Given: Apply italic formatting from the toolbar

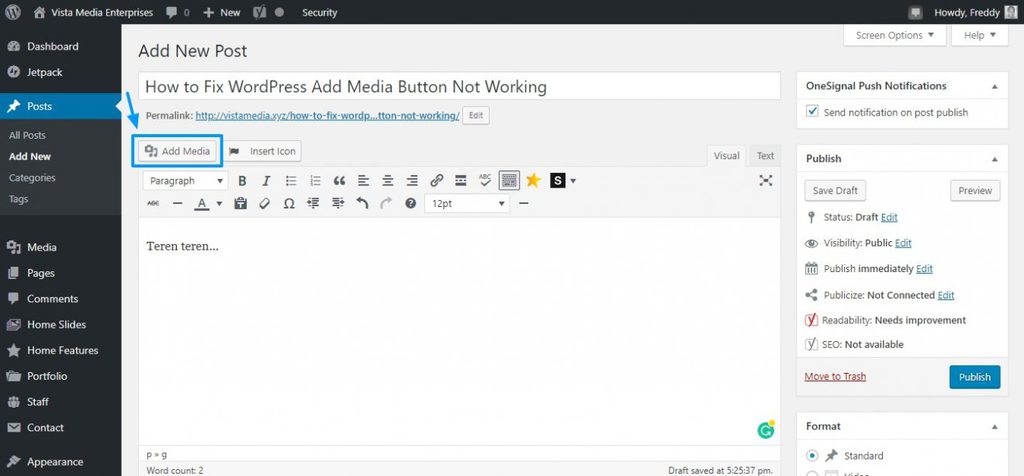Looking at the screenshot, I should (266, 181).
